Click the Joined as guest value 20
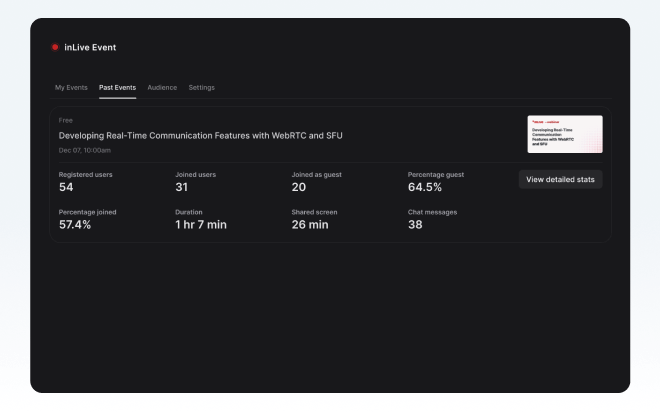 tap(299, 187)
